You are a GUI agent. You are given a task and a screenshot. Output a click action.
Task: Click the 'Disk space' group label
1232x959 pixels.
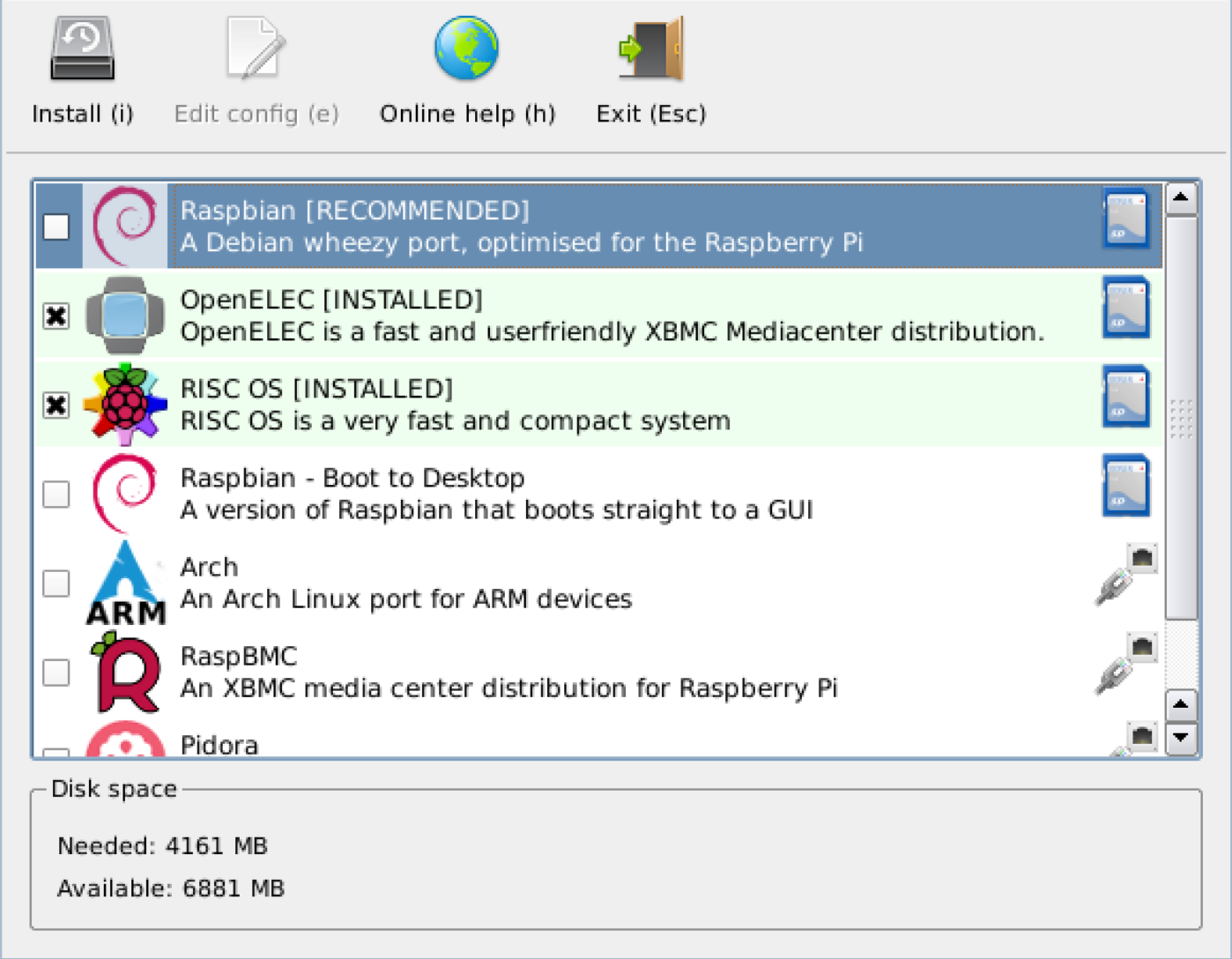pyautogui.click(x=114, y=789)
